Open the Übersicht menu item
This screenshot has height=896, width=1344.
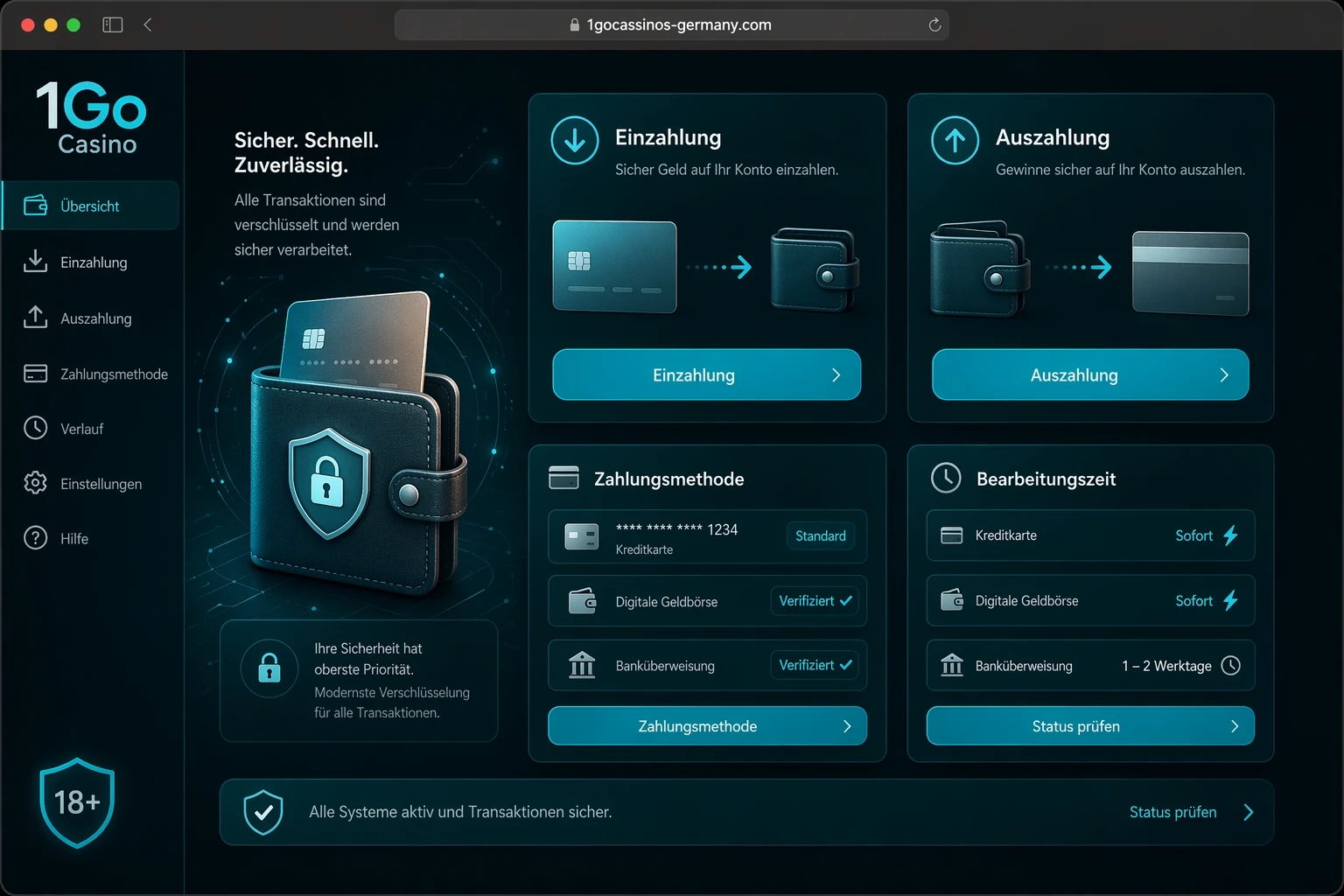pos(91,206)
